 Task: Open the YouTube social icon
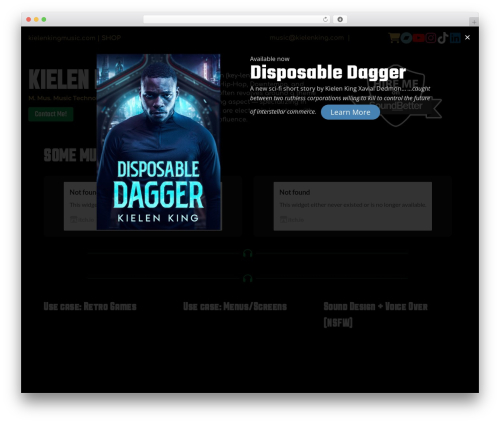pos(419,38)
